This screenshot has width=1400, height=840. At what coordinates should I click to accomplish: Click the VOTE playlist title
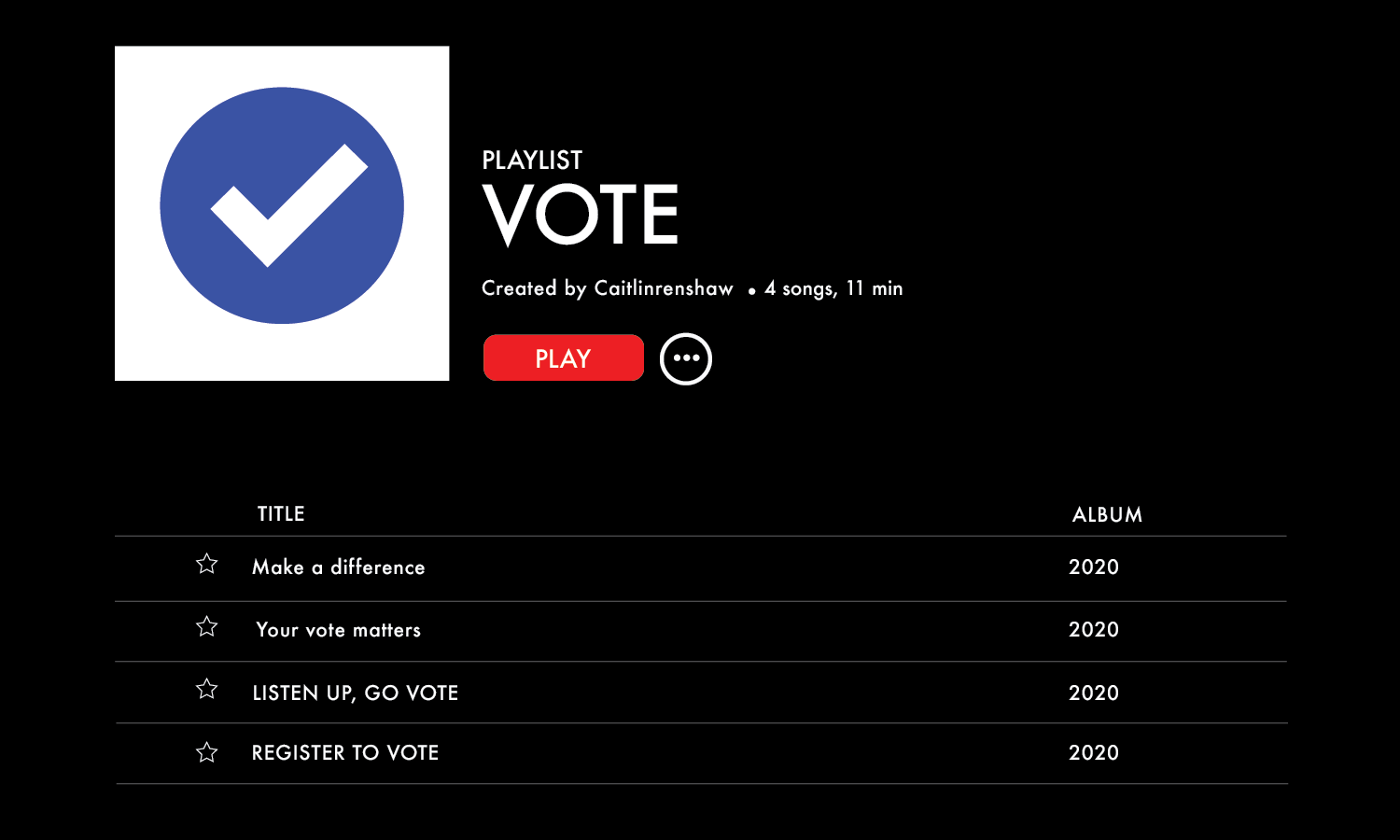(x=581, y=216)
